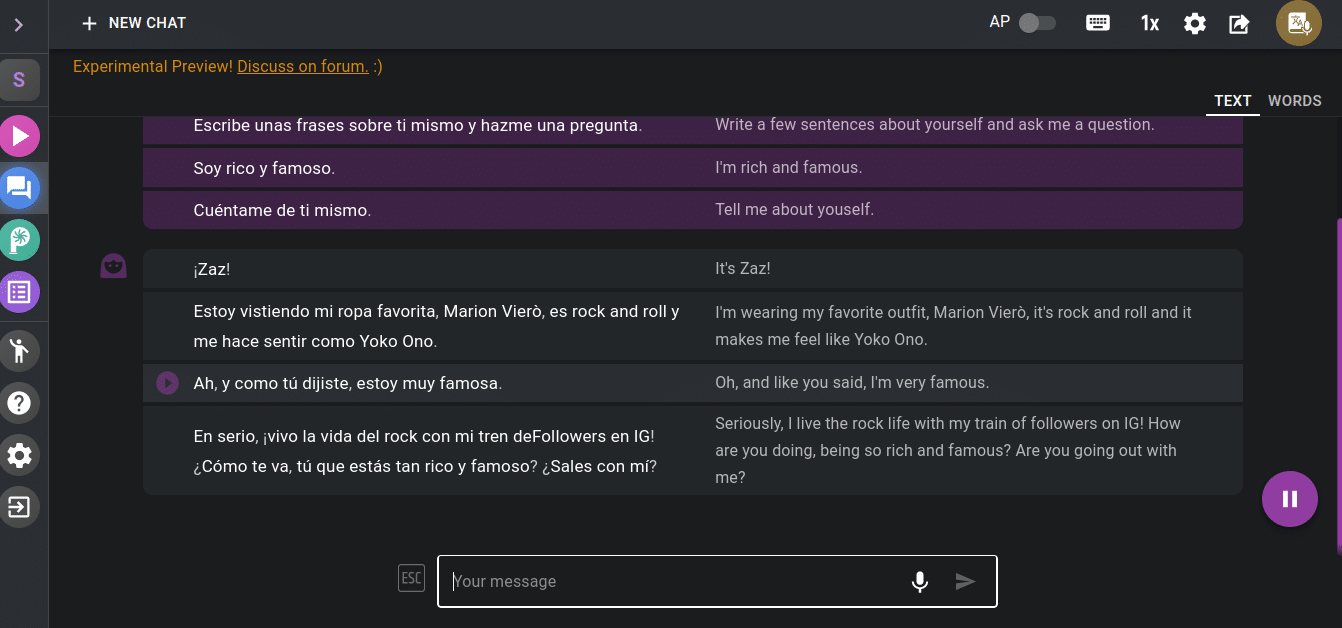
Task: Open the Discuss on forum link
Action: point(302,67)
